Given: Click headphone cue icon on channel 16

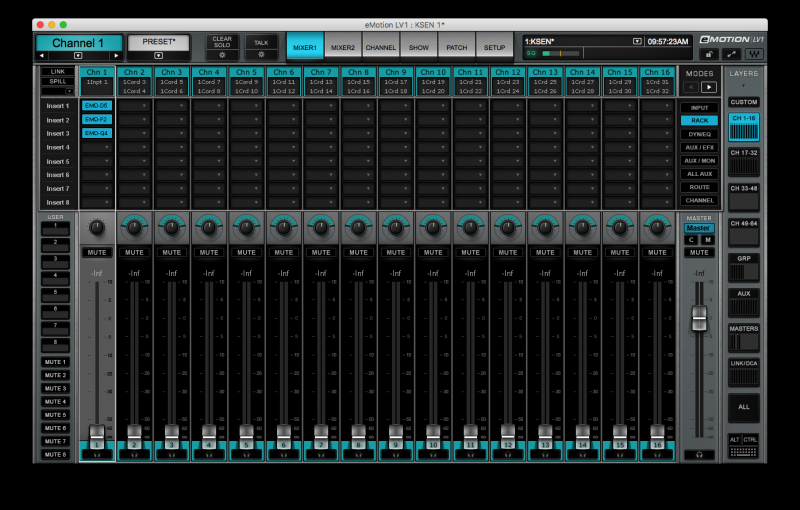Looking at the screenshot, I should 657,454.
